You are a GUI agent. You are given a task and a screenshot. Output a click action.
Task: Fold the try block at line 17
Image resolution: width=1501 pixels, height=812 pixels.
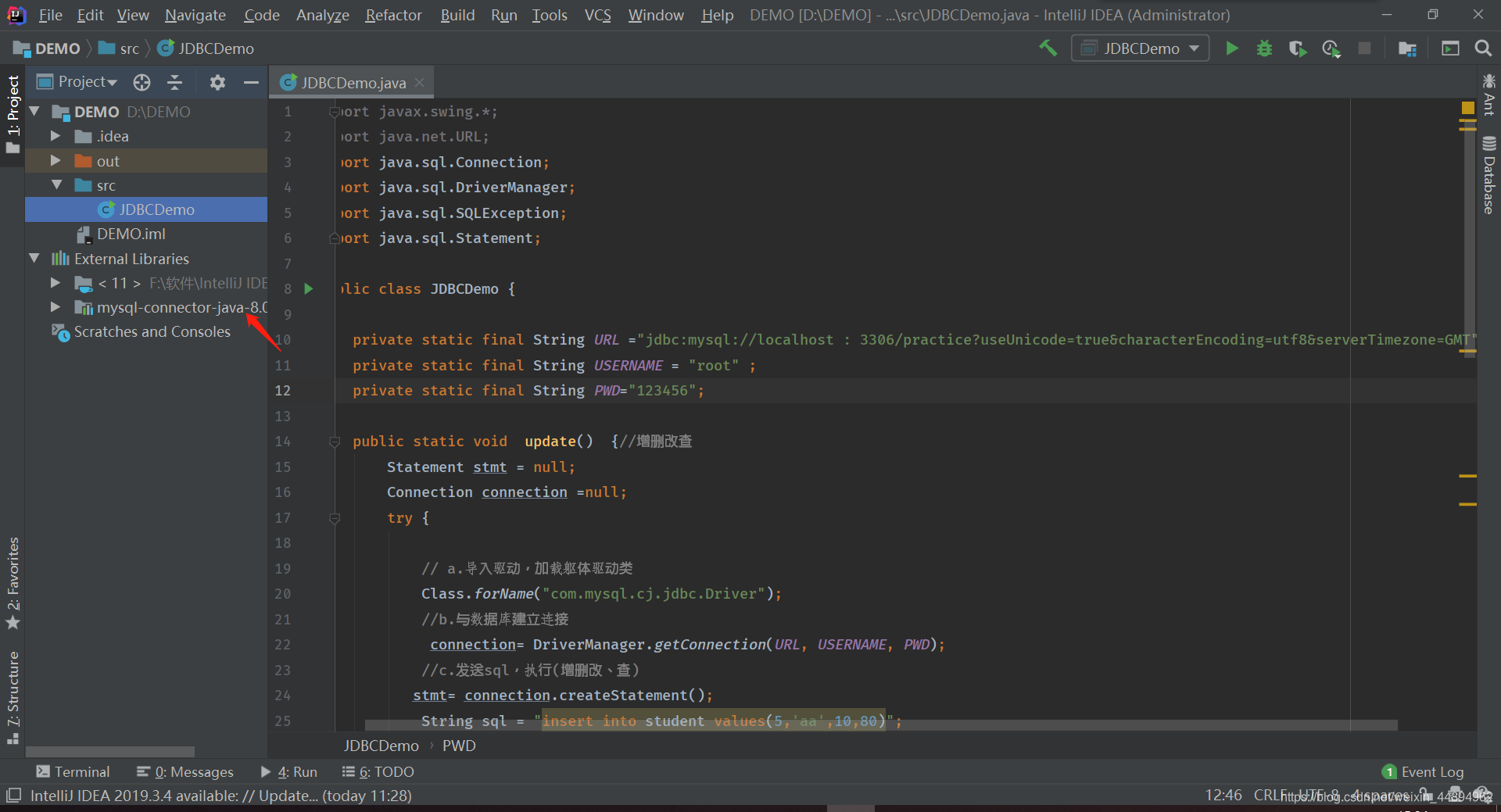coord(335,518)
